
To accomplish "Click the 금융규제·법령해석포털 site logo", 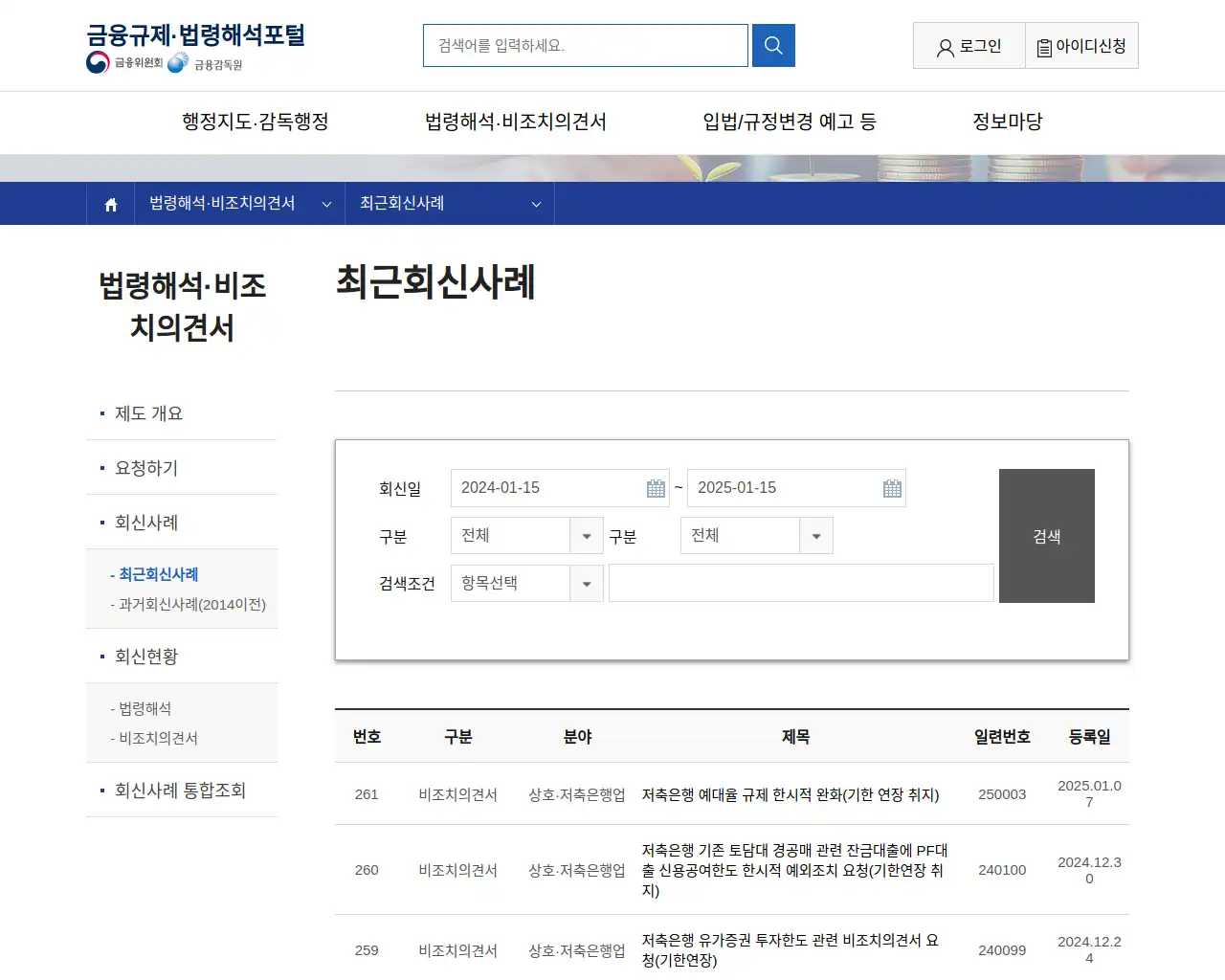I will pos(196,35).
